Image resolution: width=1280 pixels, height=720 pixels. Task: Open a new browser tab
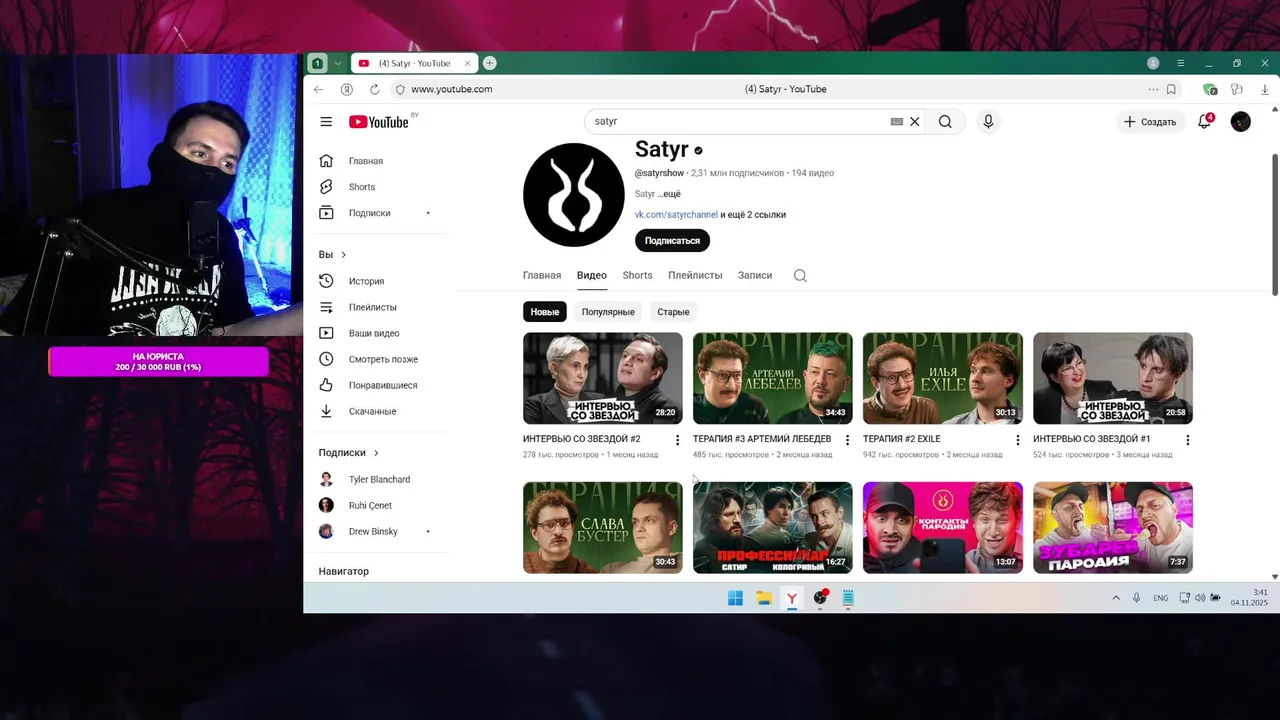tap(490, 63)
